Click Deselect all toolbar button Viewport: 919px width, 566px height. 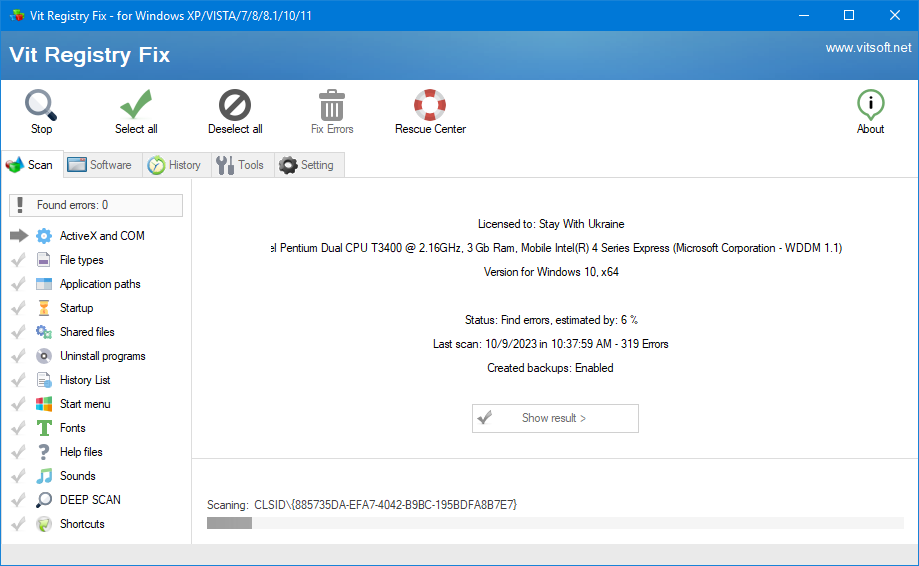[x=235, y=112]
